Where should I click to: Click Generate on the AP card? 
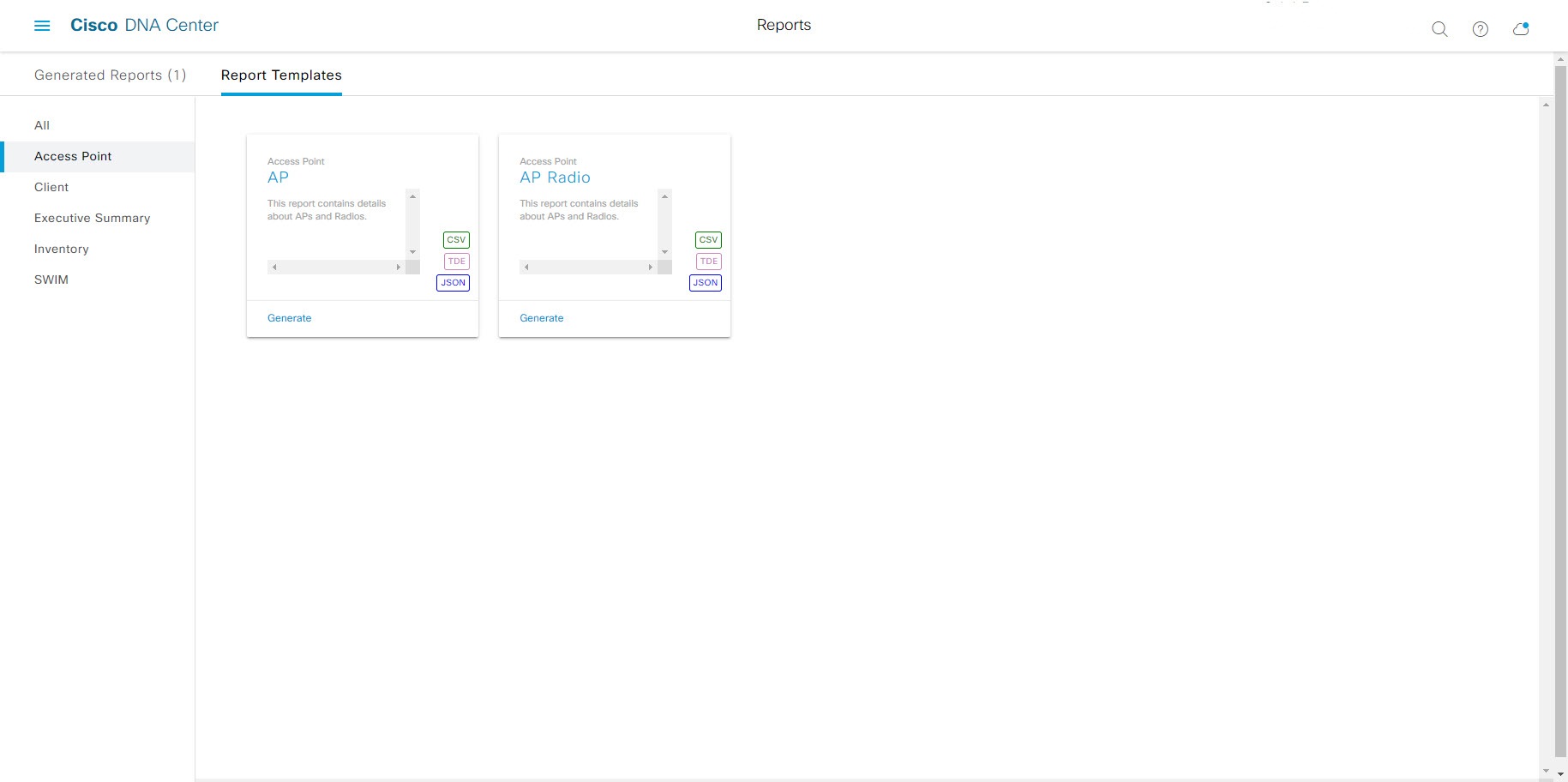click(x=289, y=318)
